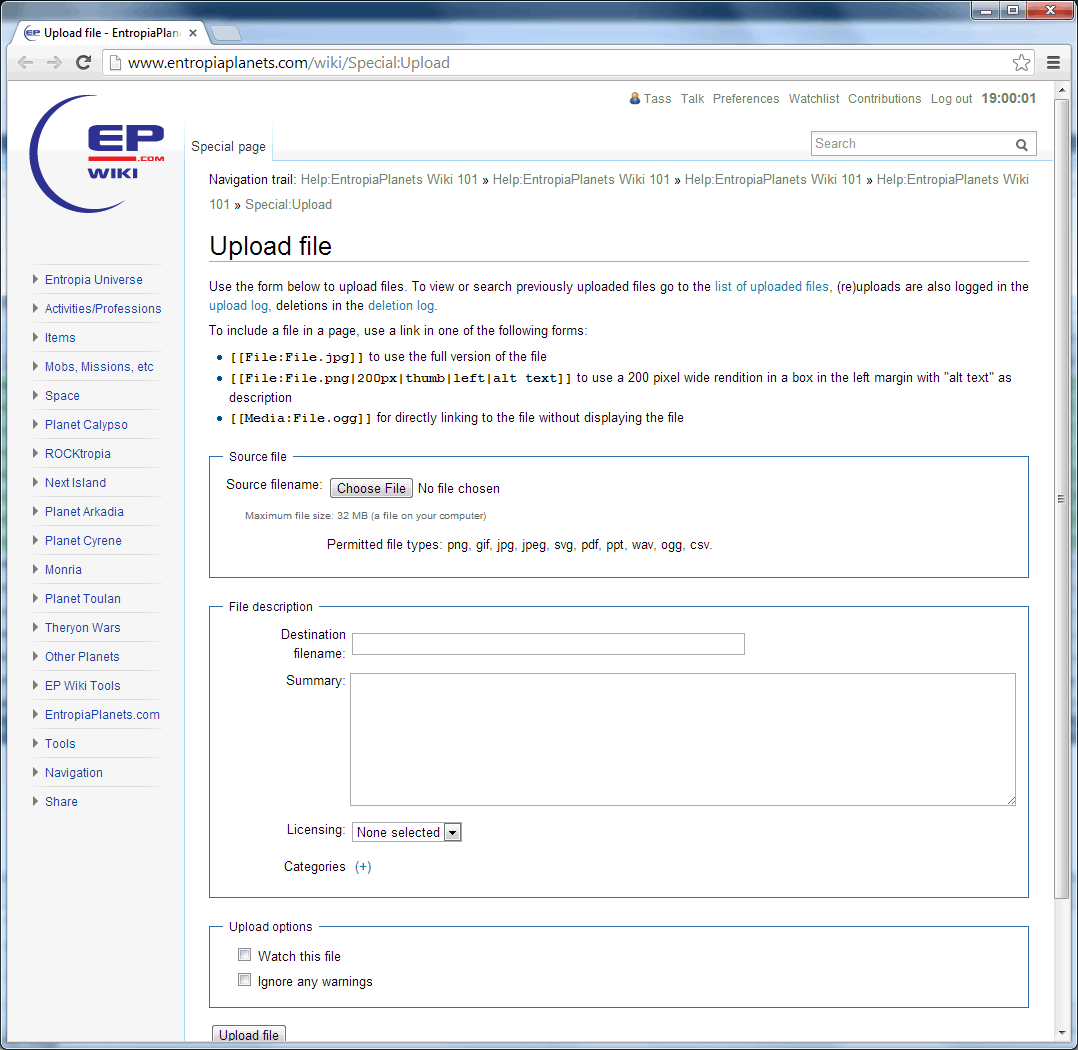Open the list of uploaded files link

click(771, 286)
